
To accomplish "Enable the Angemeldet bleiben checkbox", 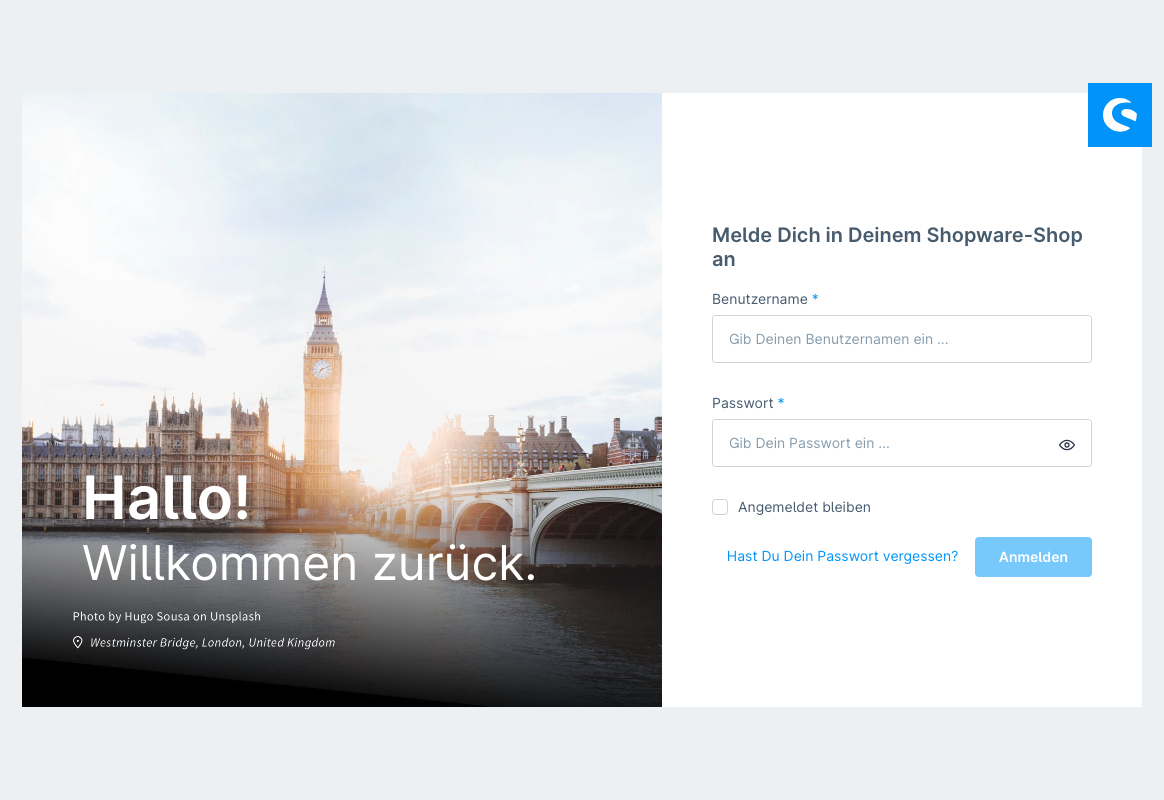I will point(720,507).
